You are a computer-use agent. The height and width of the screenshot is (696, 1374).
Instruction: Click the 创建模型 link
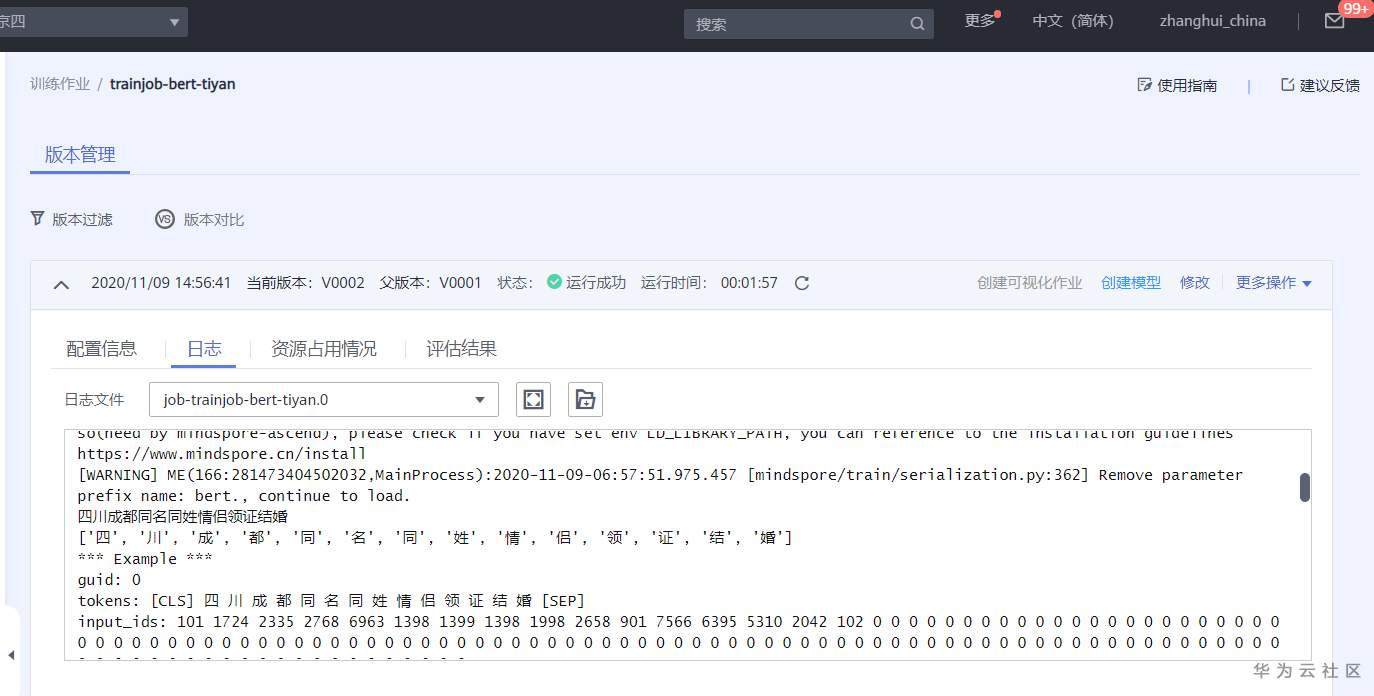point(1131,283)
